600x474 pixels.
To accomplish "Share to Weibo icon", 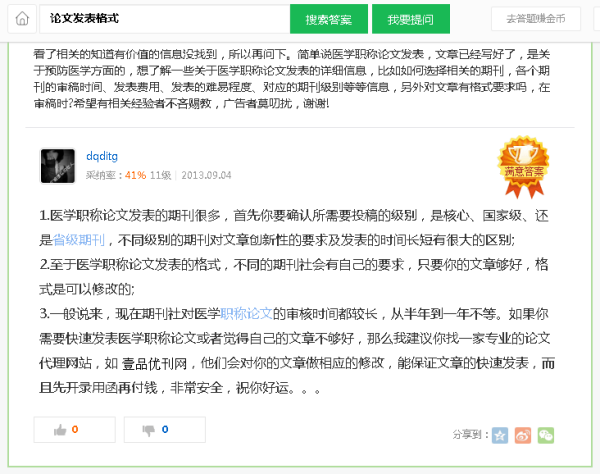I will (x=523, y=435).
